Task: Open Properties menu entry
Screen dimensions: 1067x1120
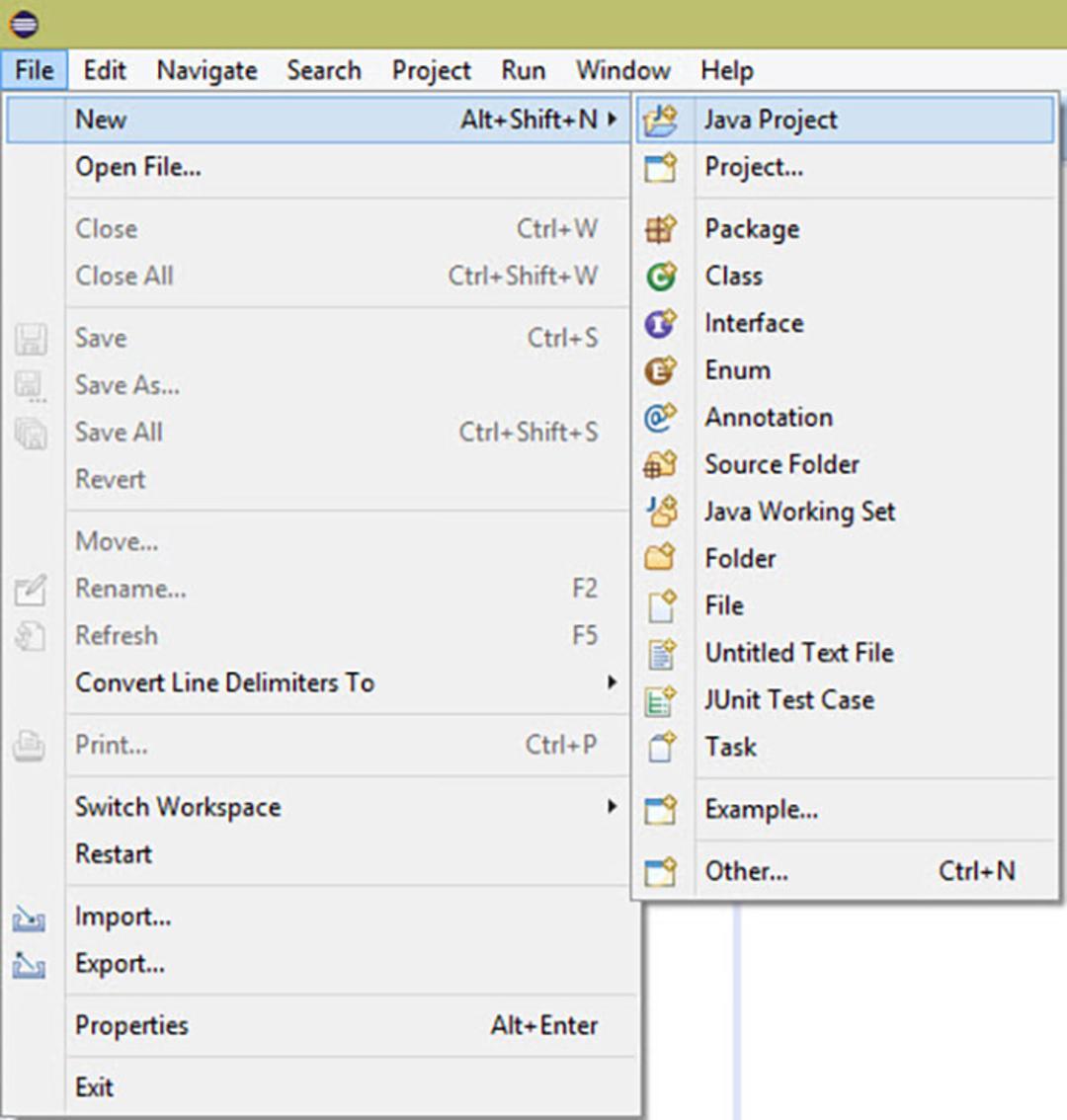Action: click(x=131, y=1026)
